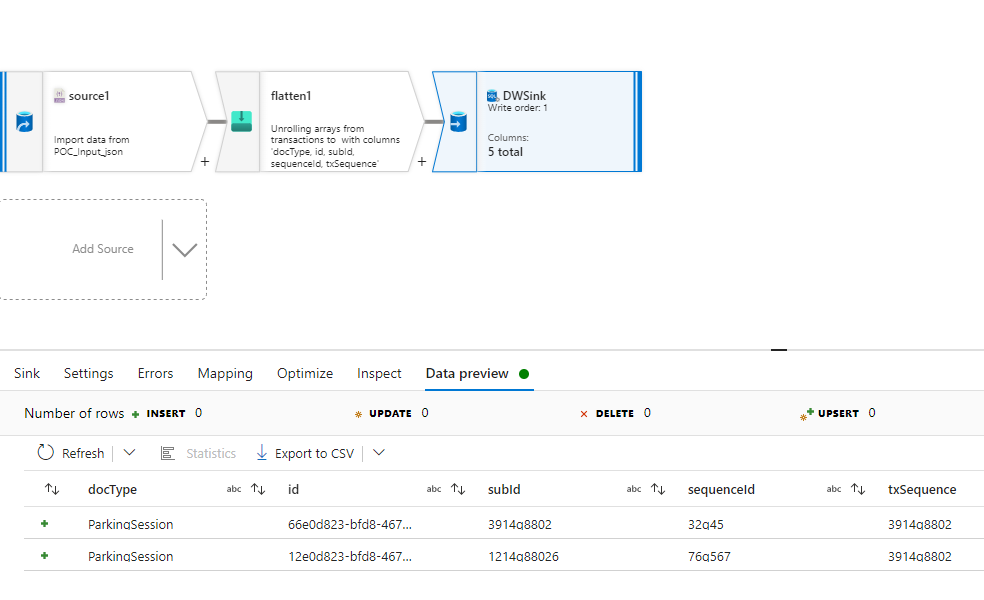The height and width of the screenshot is (600, 984).
Task: Click subId value 1214q88026
Action: (x=523, y=556)
